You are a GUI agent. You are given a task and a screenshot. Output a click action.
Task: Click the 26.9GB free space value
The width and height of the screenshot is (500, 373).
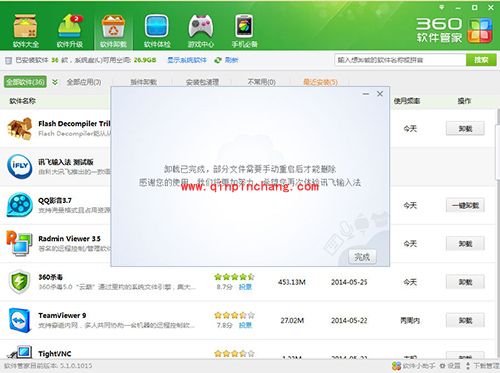tap(145, 60)
